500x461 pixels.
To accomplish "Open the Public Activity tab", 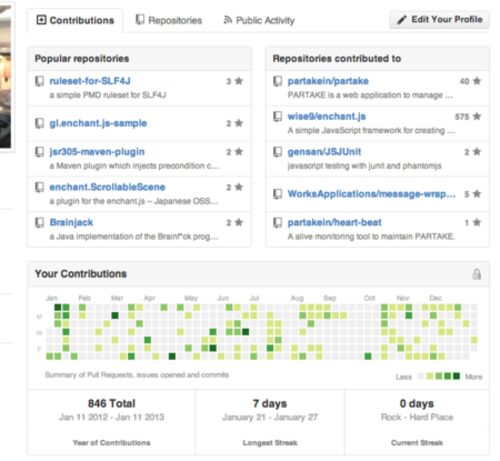I will [x=259, y=20].
